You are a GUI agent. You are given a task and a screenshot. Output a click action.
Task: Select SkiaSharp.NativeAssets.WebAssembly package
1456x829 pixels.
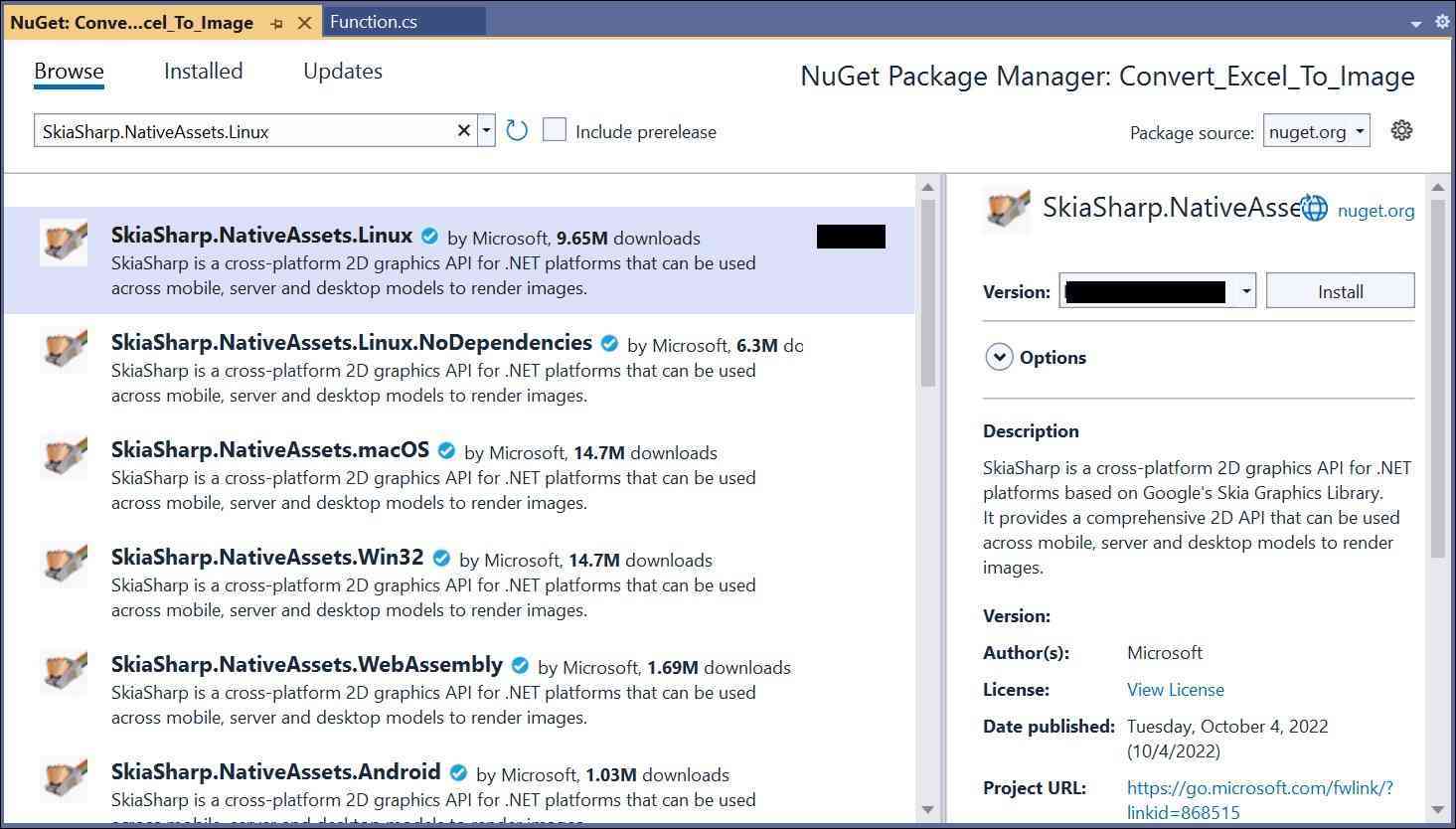click(307, 665)
